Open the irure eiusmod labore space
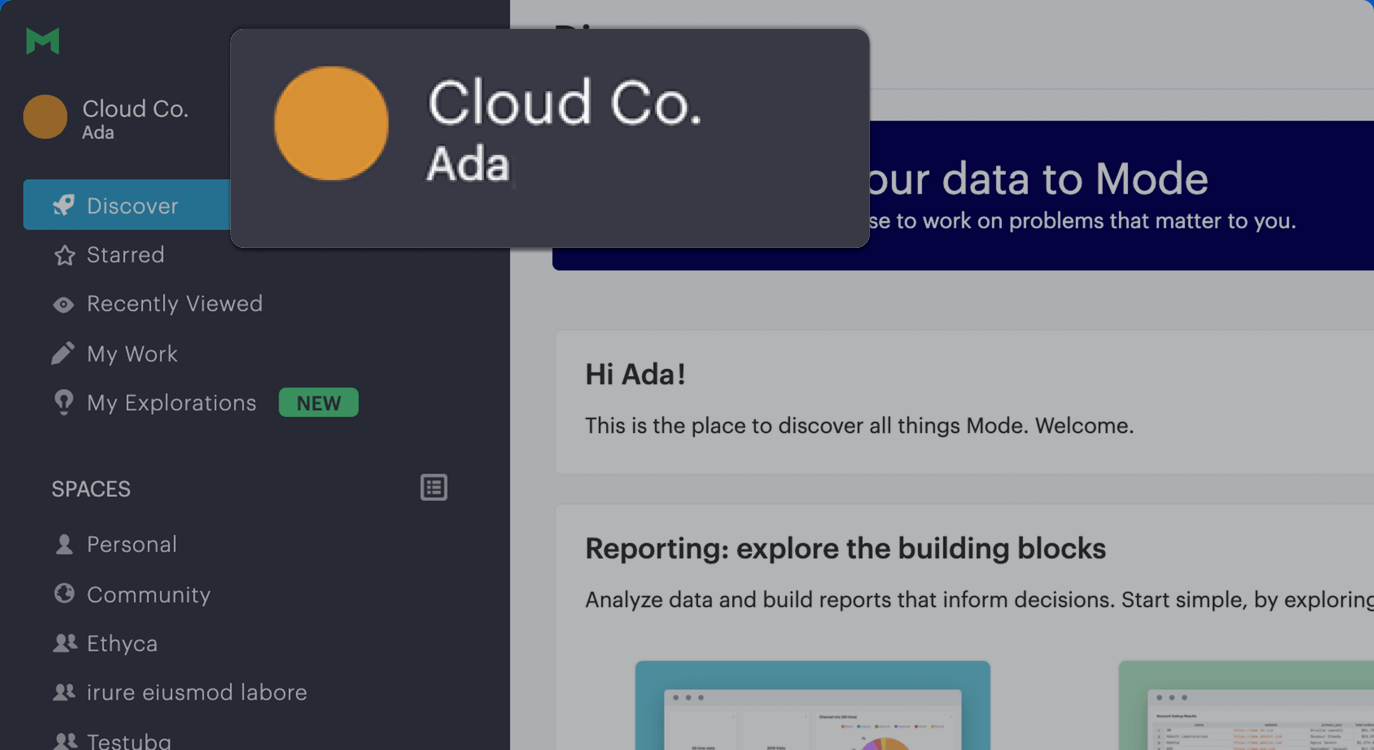 point(197,692)
